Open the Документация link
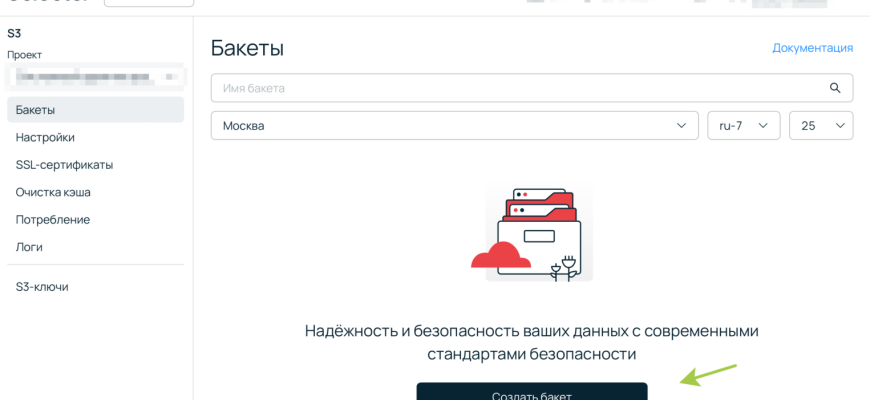The image size is (870, 400). pos(812,48)
